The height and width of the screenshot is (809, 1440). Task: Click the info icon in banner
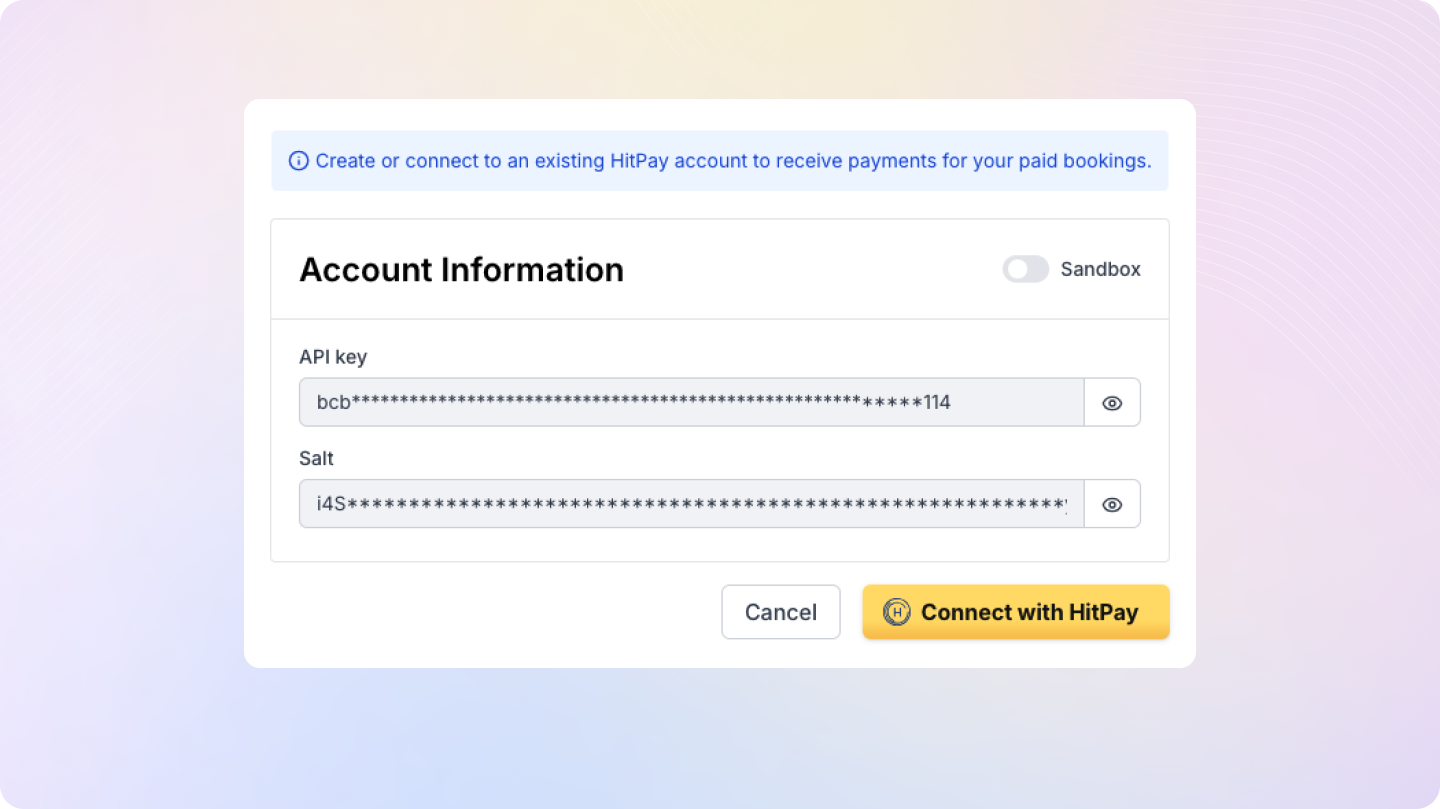click(x=298, y=161)
